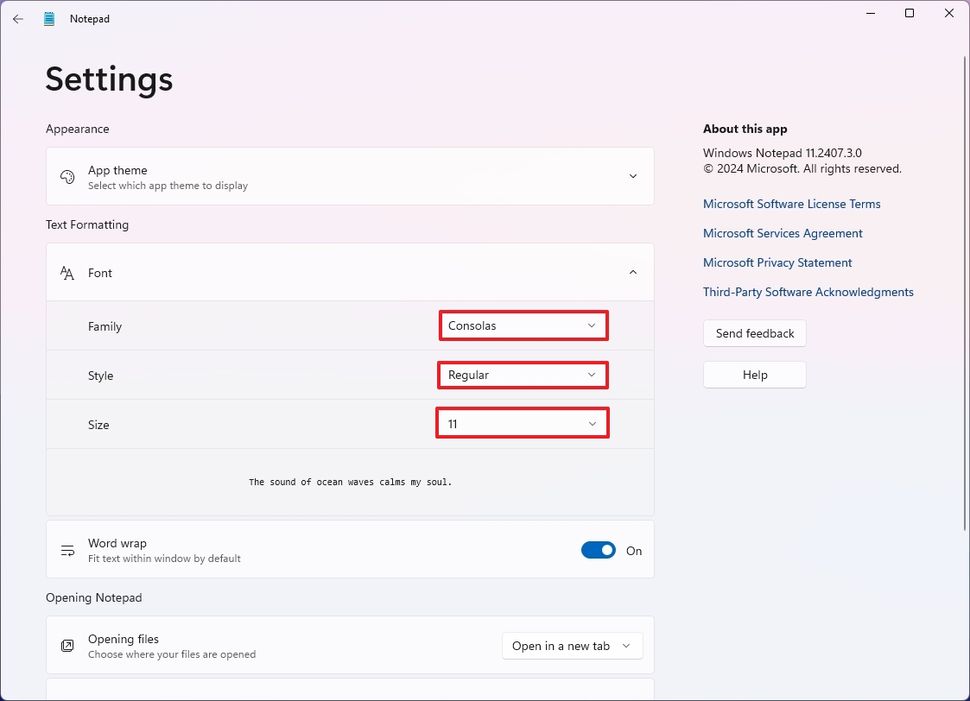Turn off Word wrap
The height and width of the screenshot is (701, 970).
coord(598,550)
